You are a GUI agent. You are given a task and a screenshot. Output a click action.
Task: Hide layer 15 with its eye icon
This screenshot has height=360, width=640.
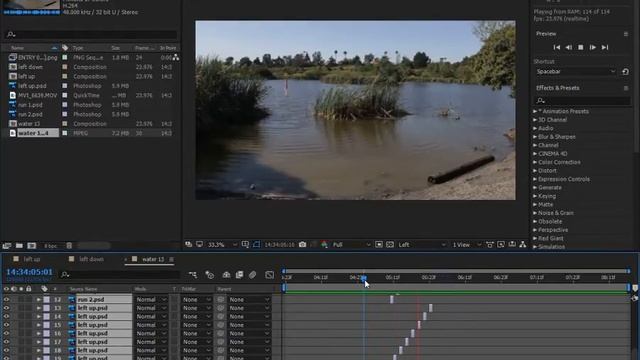click(x=6, y=325)
